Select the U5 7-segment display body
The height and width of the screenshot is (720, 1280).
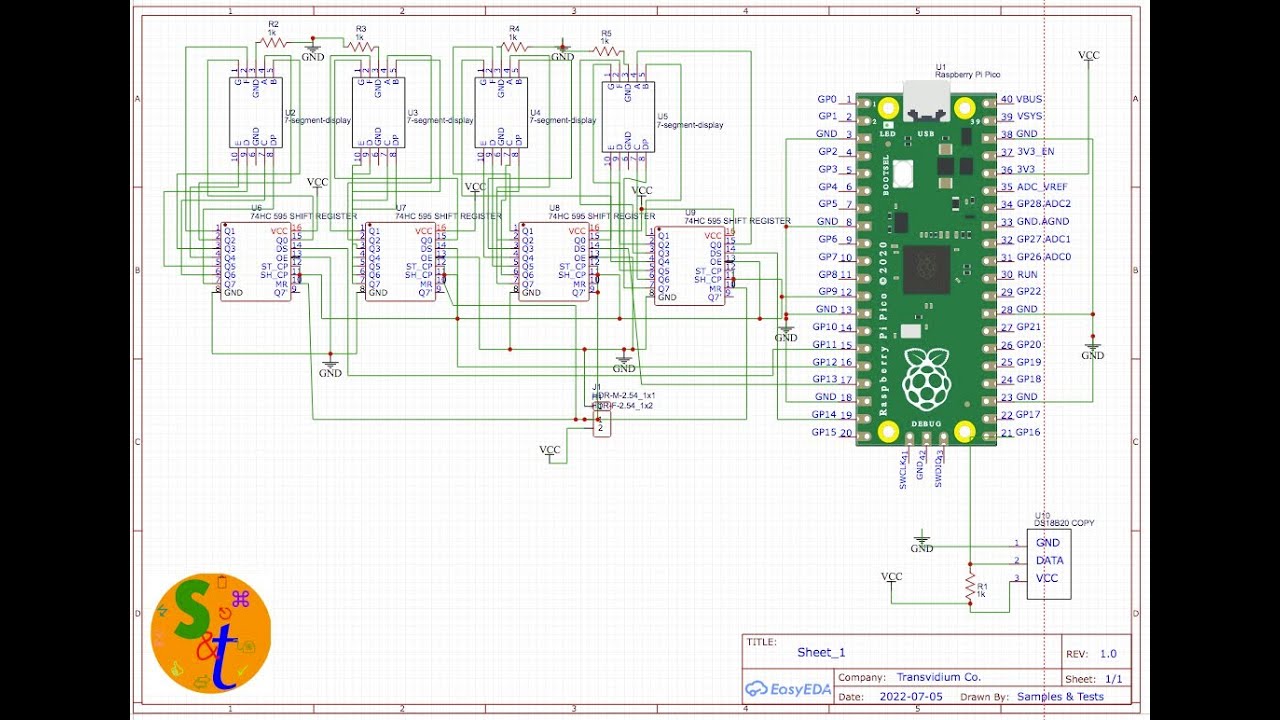[x=628, y=117]
